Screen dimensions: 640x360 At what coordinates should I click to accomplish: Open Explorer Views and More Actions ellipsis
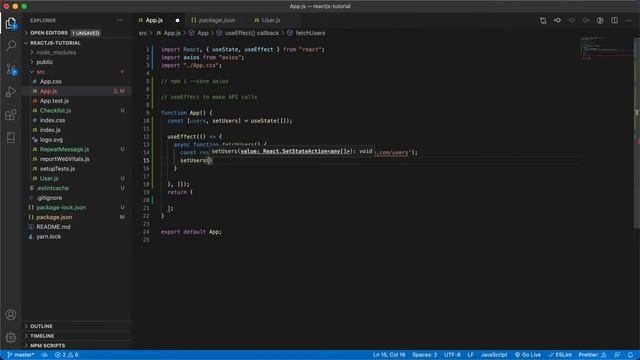coord(120,20)
